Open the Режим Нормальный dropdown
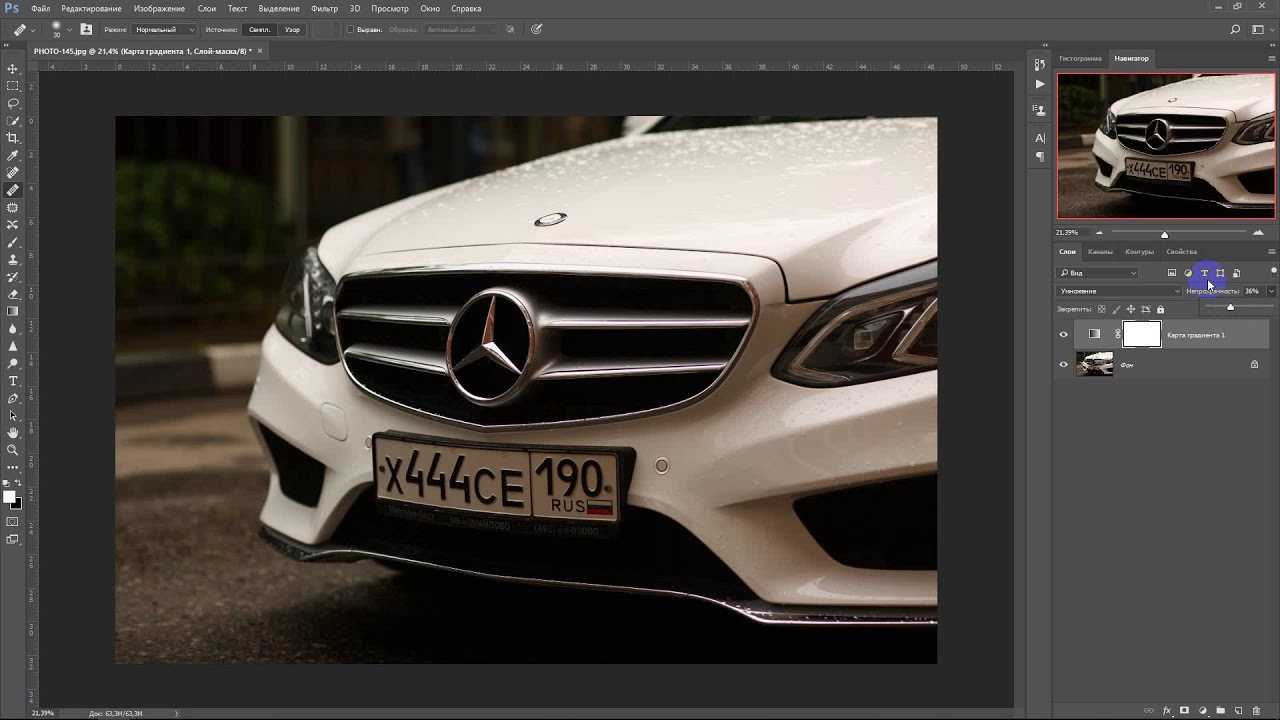This screenshot has width=1280, height=720. [164, 30]
